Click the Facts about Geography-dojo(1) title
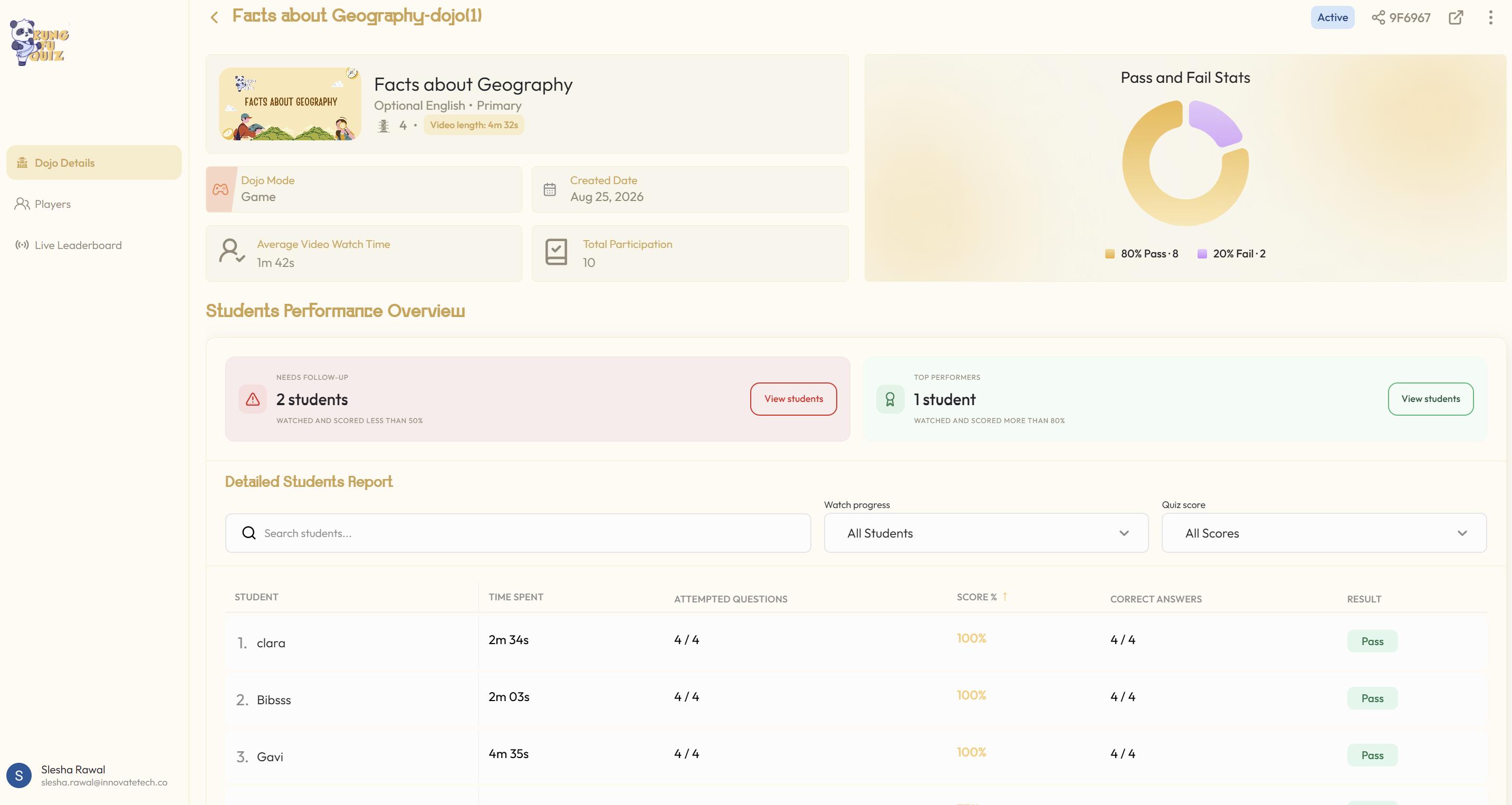 (357, 16)
